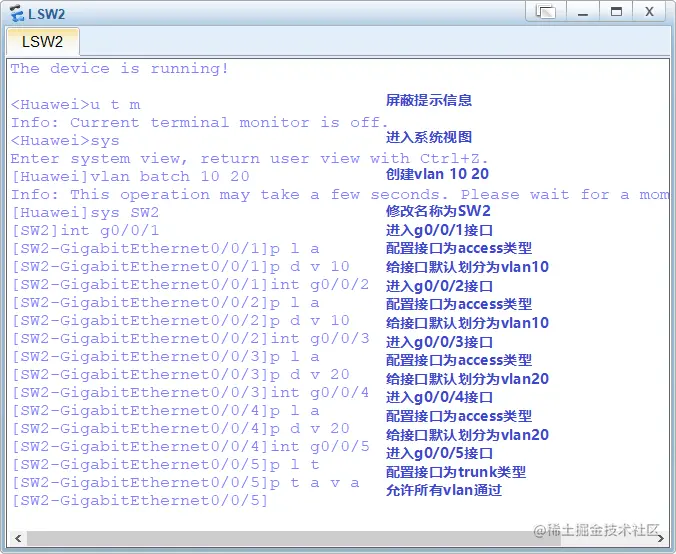Screen dimensions: 676x554
Task: Click the horizontal scrollbar track
Action: click(340, 538)
